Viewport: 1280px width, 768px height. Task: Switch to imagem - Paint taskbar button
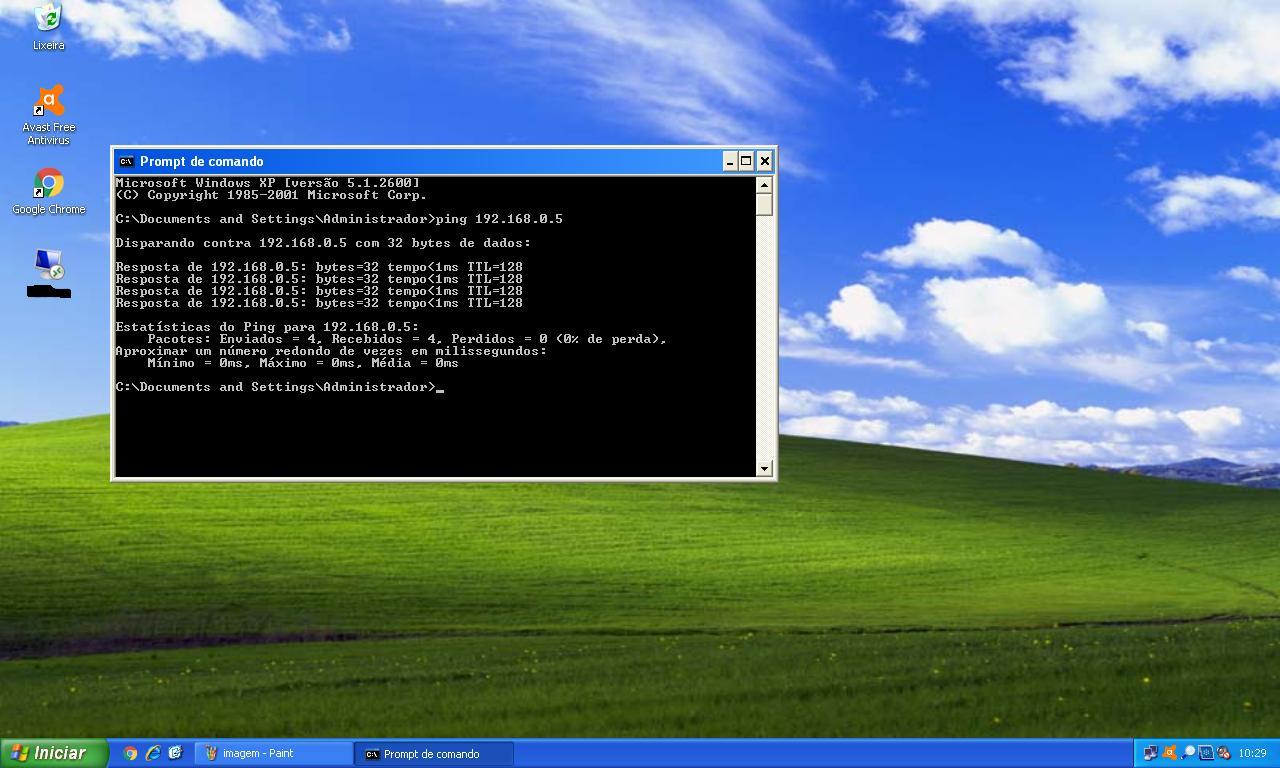(x=274, y=753)
